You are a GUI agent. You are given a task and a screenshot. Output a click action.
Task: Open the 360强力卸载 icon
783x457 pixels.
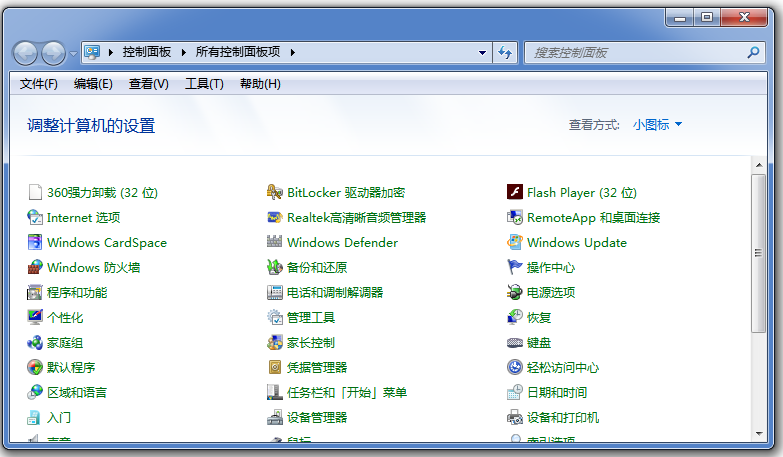[x=35, y=192]
